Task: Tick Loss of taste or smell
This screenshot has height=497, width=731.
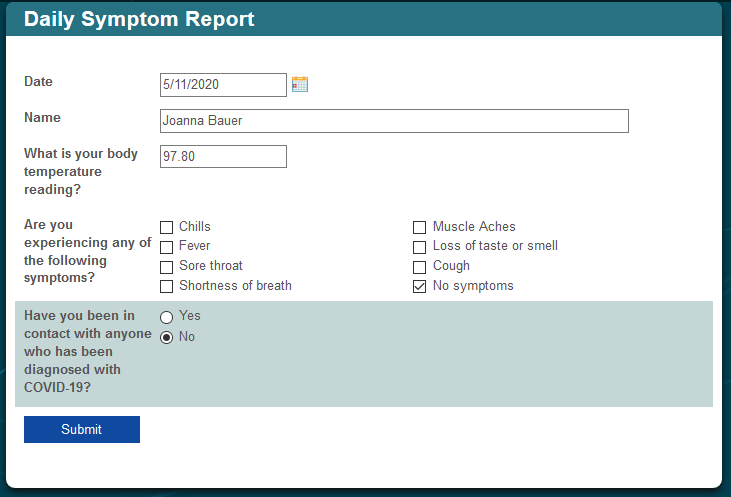Action: 420,247
